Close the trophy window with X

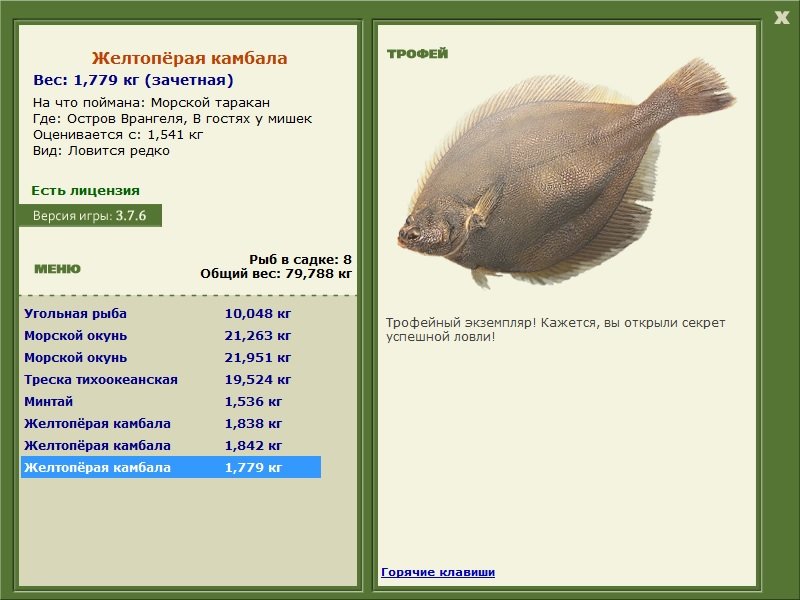(781, 18)
